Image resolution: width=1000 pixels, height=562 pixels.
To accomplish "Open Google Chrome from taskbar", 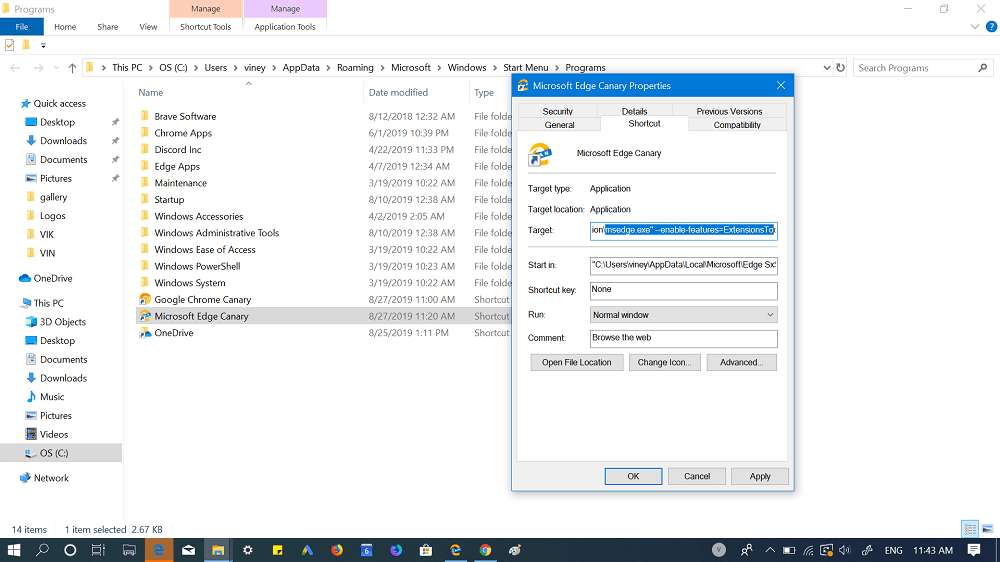I will point(485,550).
